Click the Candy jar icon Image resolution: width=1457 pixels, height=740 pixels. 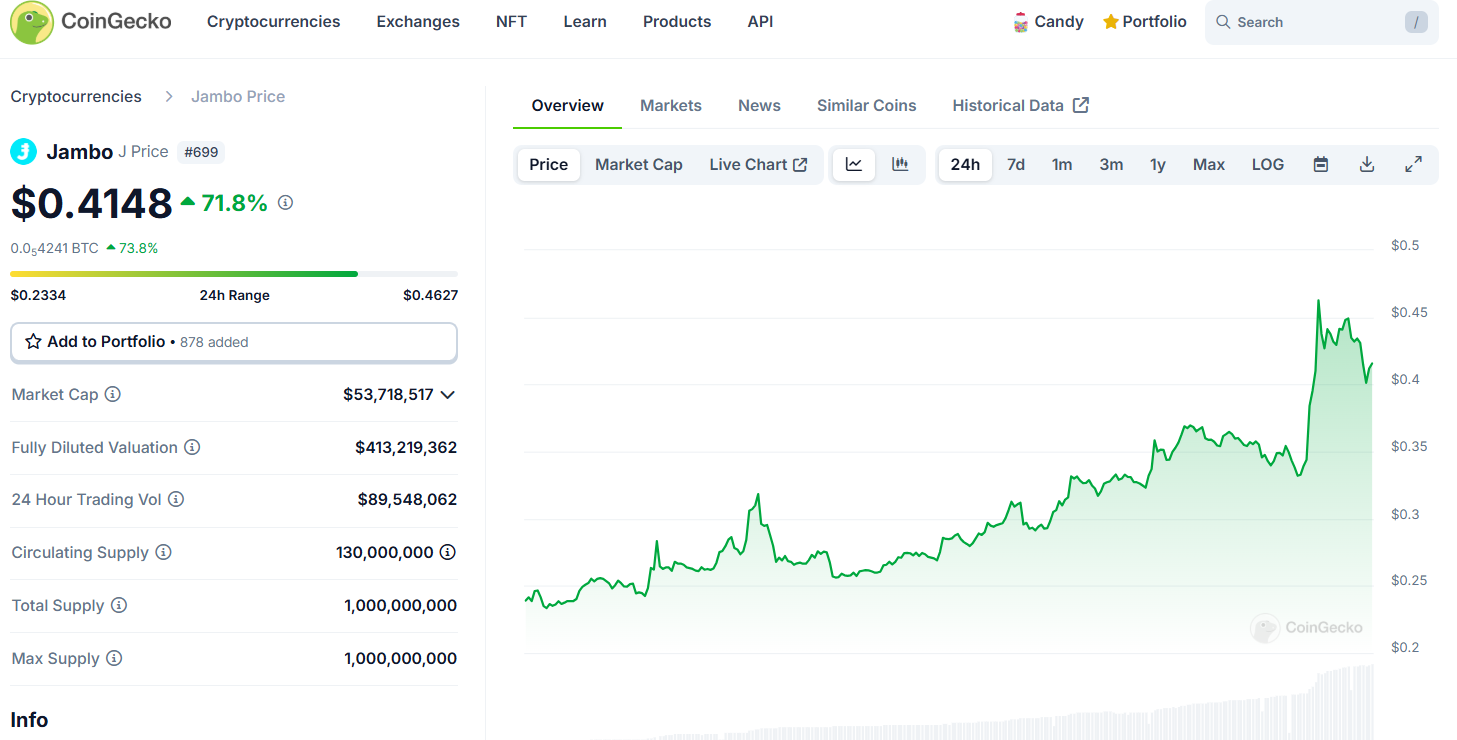pos(1020,22)
